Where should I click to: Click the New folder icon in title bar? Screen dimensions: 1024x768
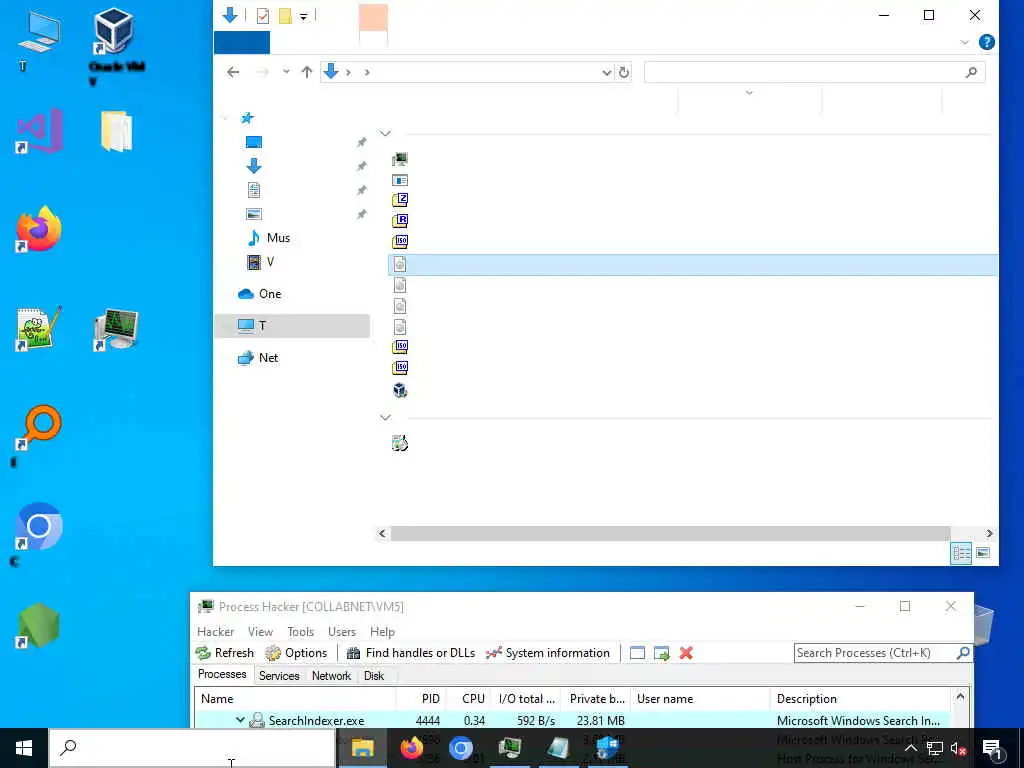click(x=285, y=16)
